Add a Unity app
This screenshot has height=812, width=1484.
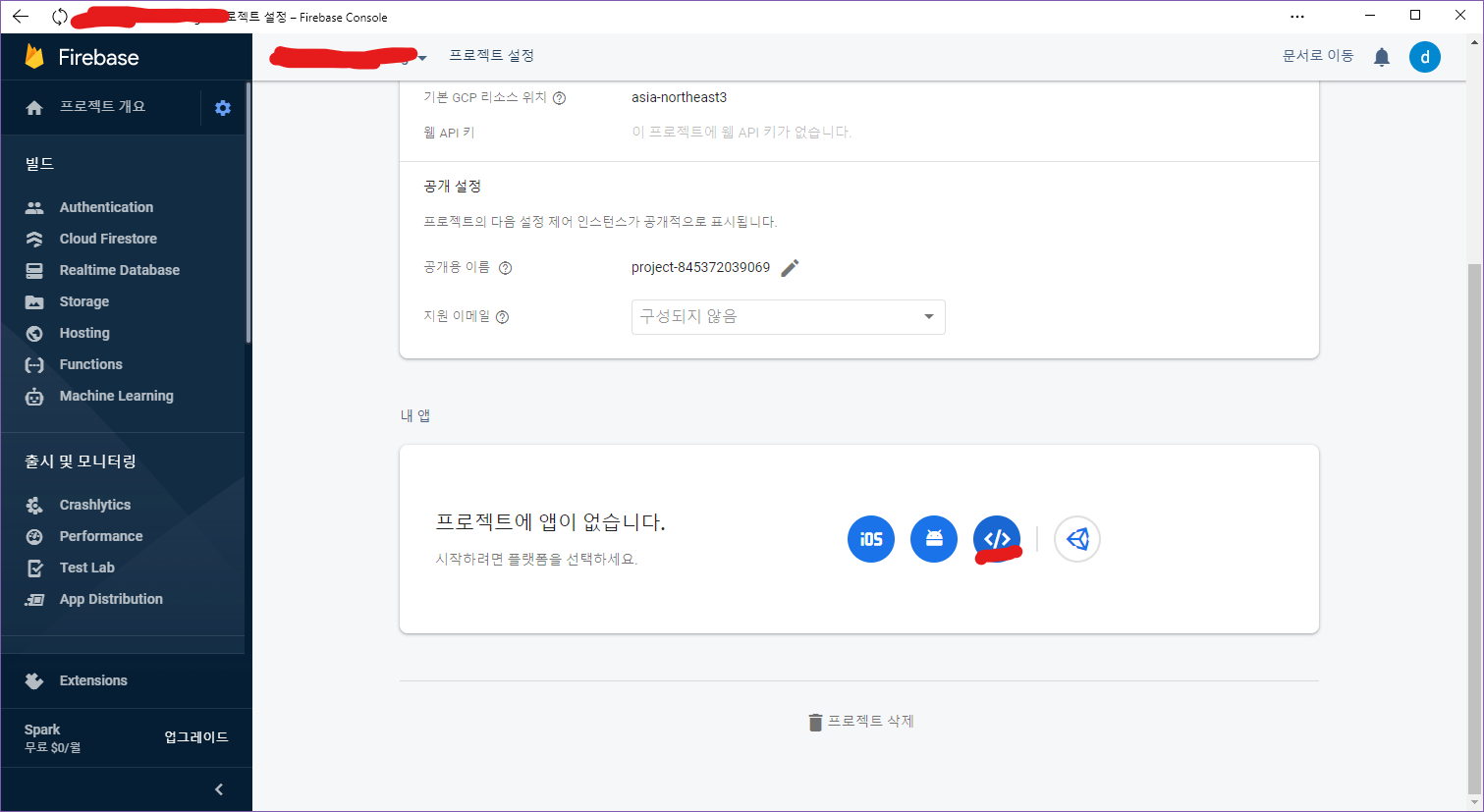1077,539
